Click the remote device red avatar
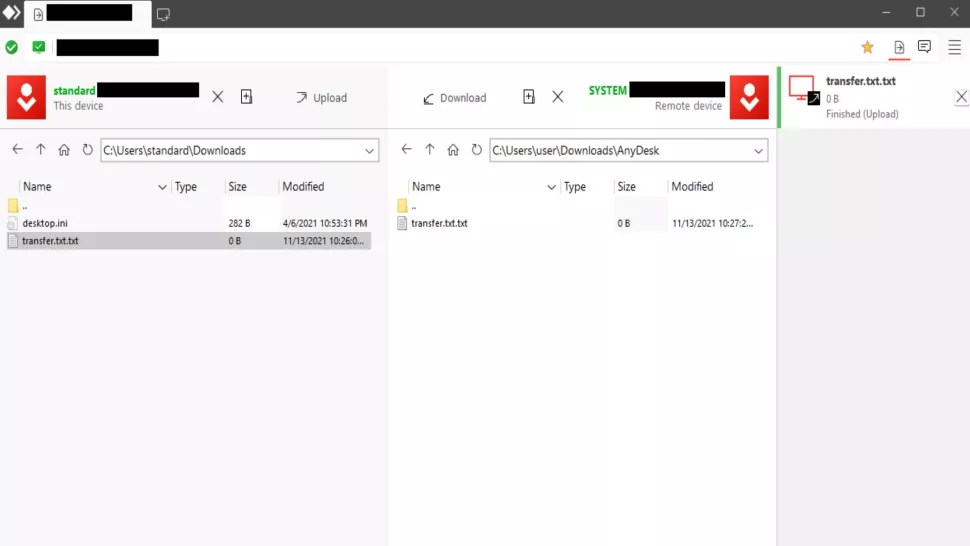Image resolution: width=970 pixels, height=546 pixels. [749, 97]
